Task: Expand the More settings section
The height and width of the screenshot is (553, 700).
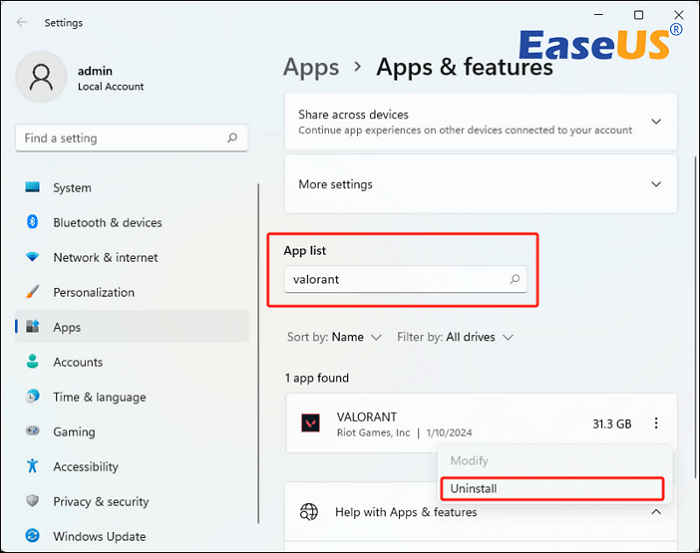Action: point(656,185)
